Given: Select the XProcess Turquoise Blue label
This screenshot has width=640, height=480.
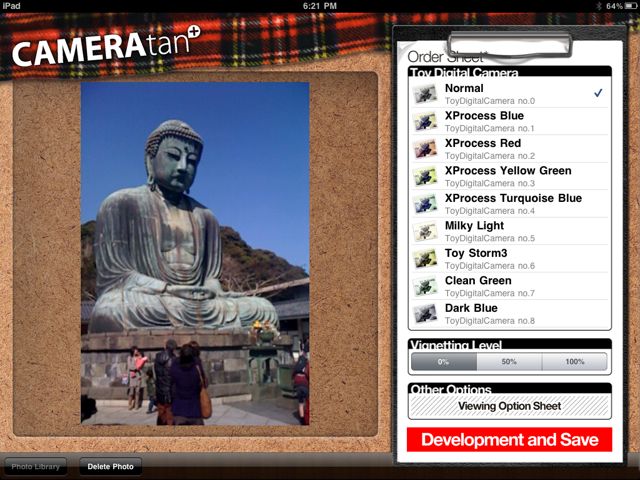Looking at the screenshot, I should (x=513, y=198).
